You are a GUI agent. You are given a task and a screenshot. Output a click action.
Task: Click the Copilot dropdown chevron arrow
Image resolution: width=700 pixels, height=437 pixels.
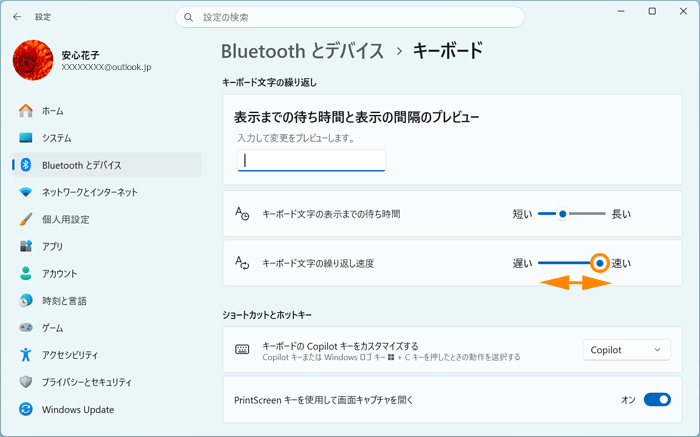click(x=657, y=350)
